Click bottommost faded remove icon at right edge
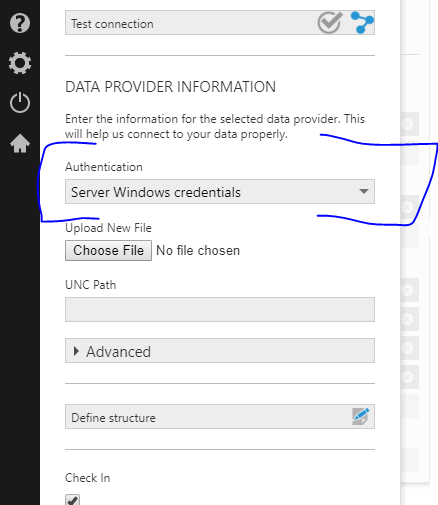This screenshot has height=505, width=438. click(407, 377)
